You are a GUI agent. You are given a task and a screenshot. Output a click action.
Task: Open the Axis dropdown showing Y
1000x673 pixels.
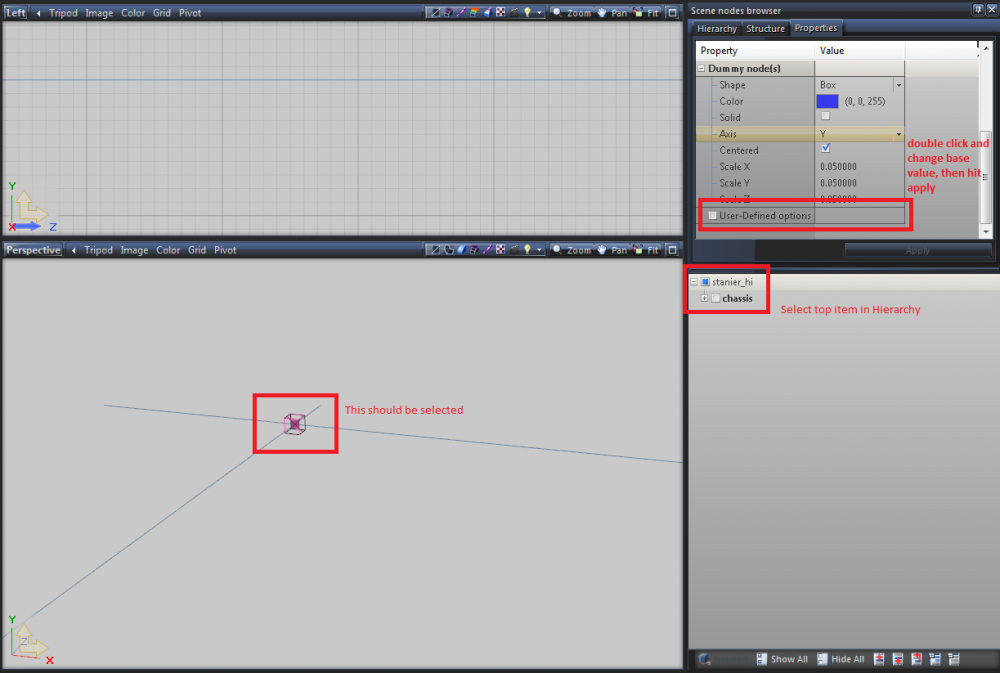coord(899,134)
